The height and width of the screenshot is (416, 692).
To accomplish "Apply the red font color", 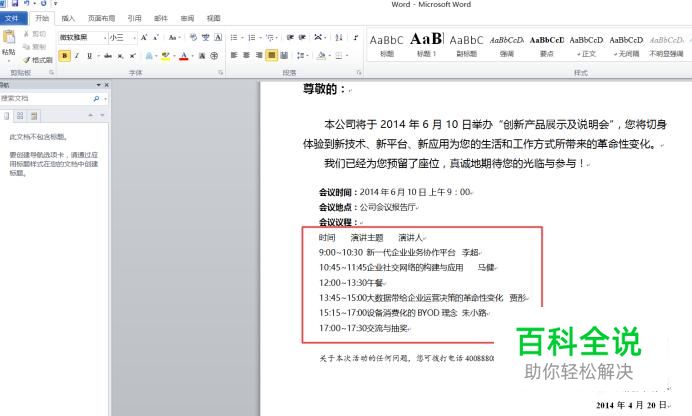I will coord(184,56).
